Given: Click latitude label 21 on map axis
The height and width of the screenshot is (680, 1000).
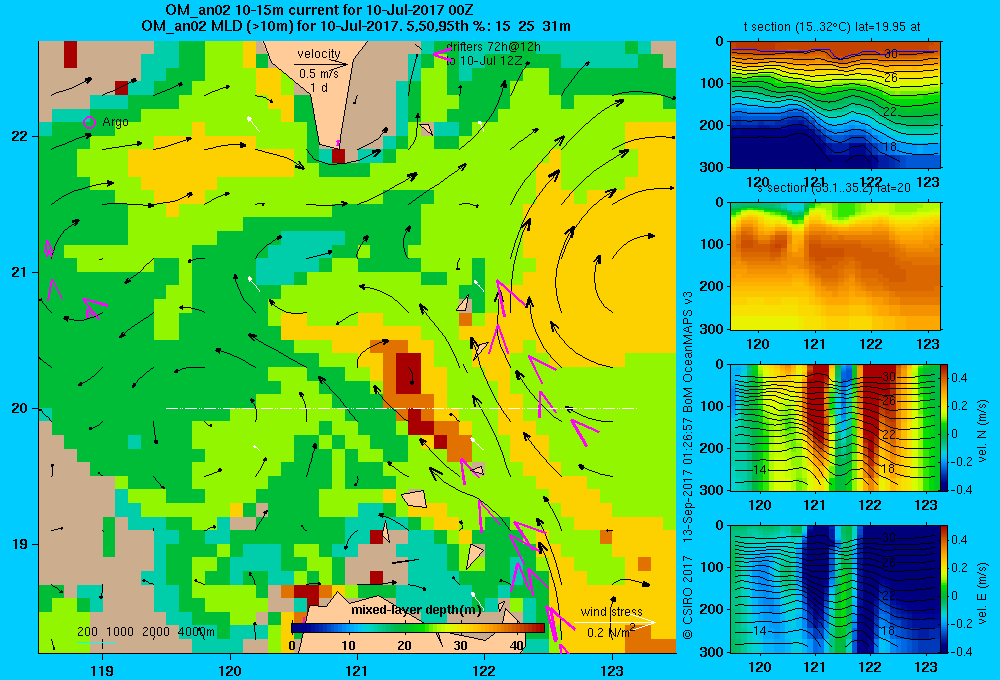Looking at the screenshot, I should pyautogui.click(x=20, y=272).
